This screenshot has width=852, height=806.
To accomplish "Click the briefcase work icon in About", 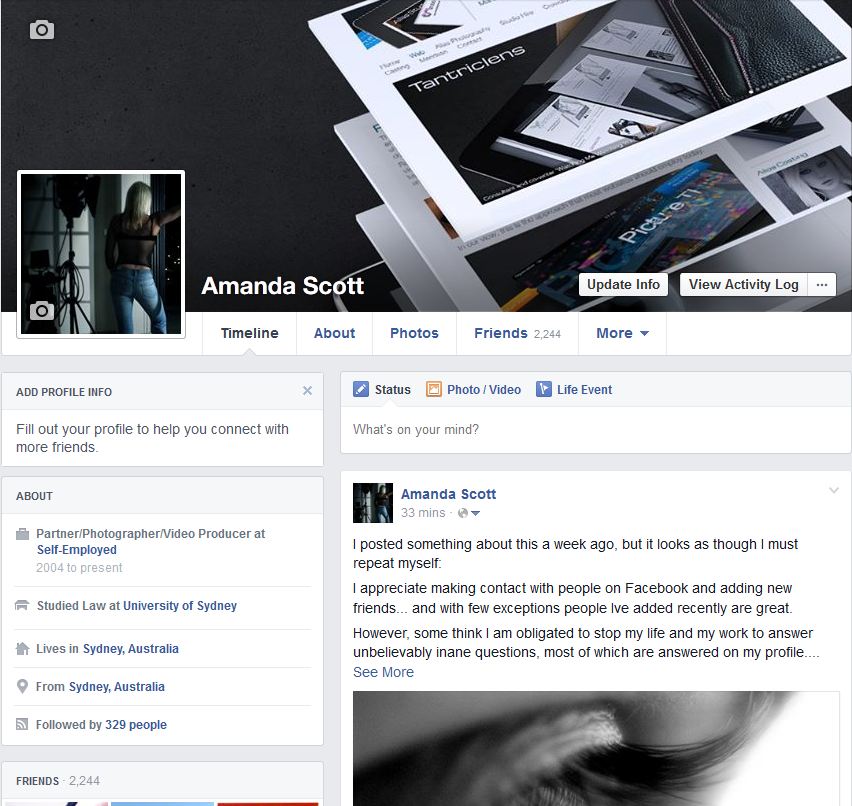I will tap(23, 534).
